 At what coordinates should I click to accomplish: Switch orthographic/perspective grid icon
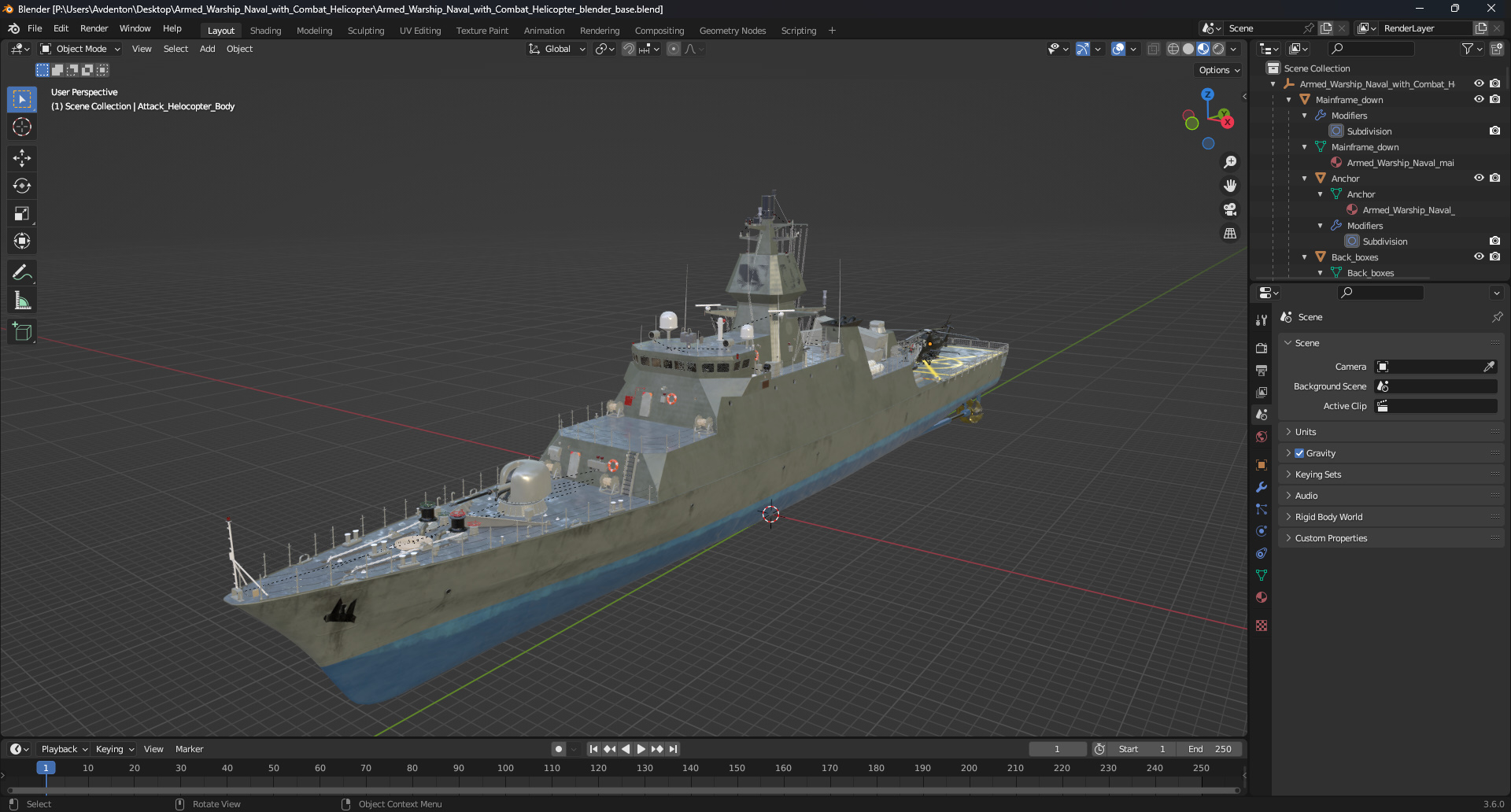[x=1230, y=233]
